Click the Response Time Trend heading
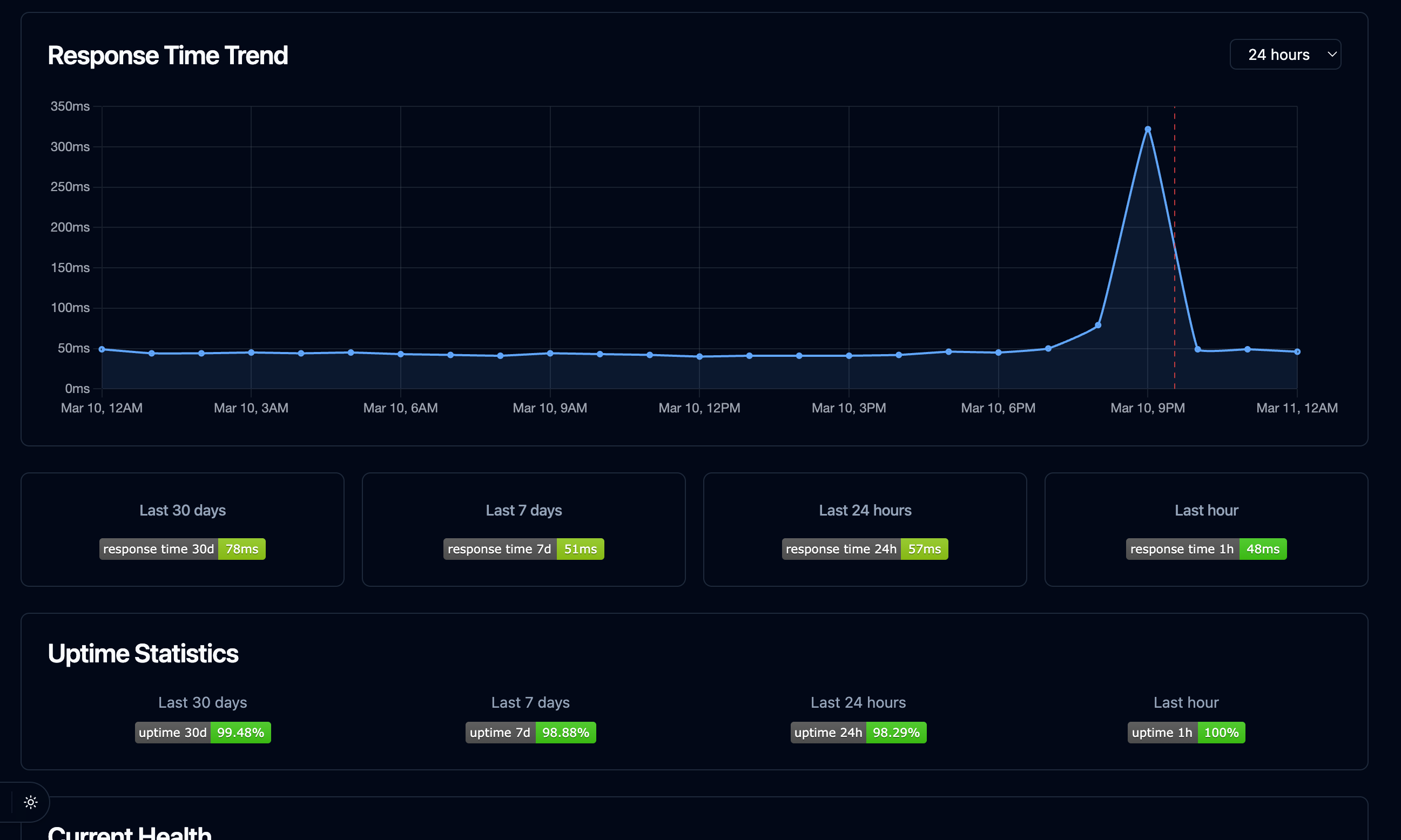 click(167, 56)
